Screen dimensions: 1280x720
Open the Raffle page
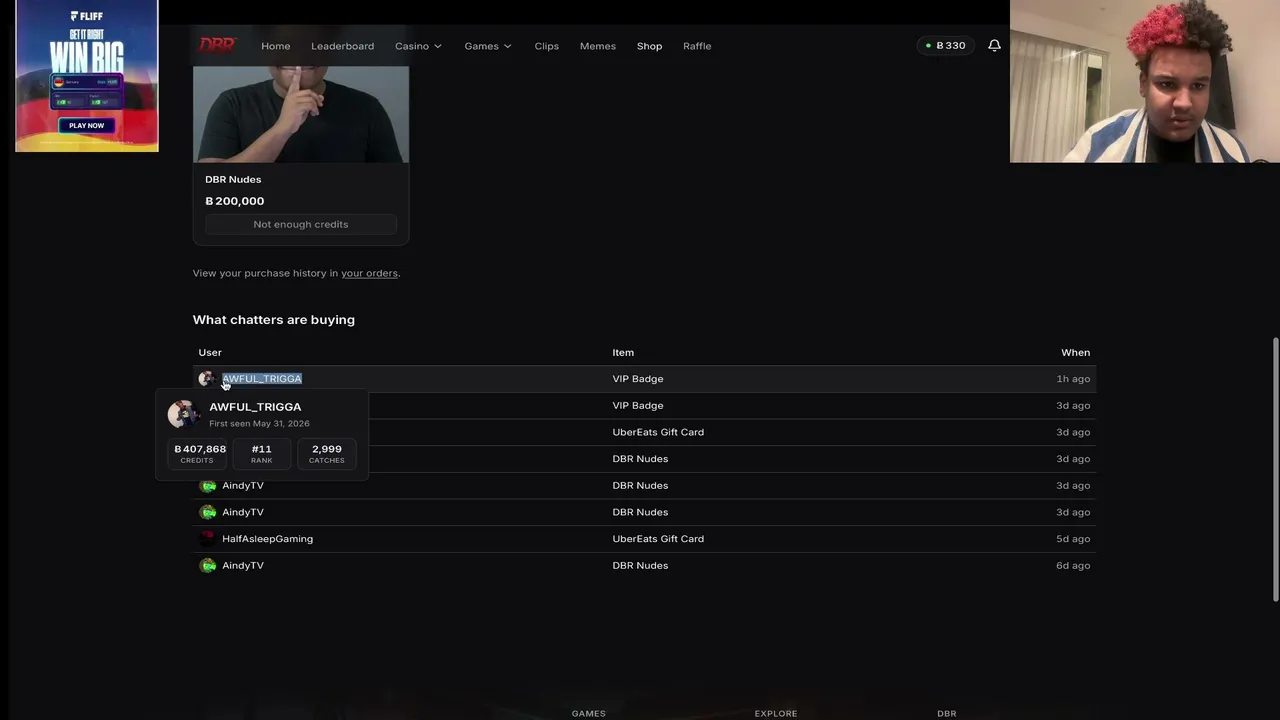pos(697,46)
